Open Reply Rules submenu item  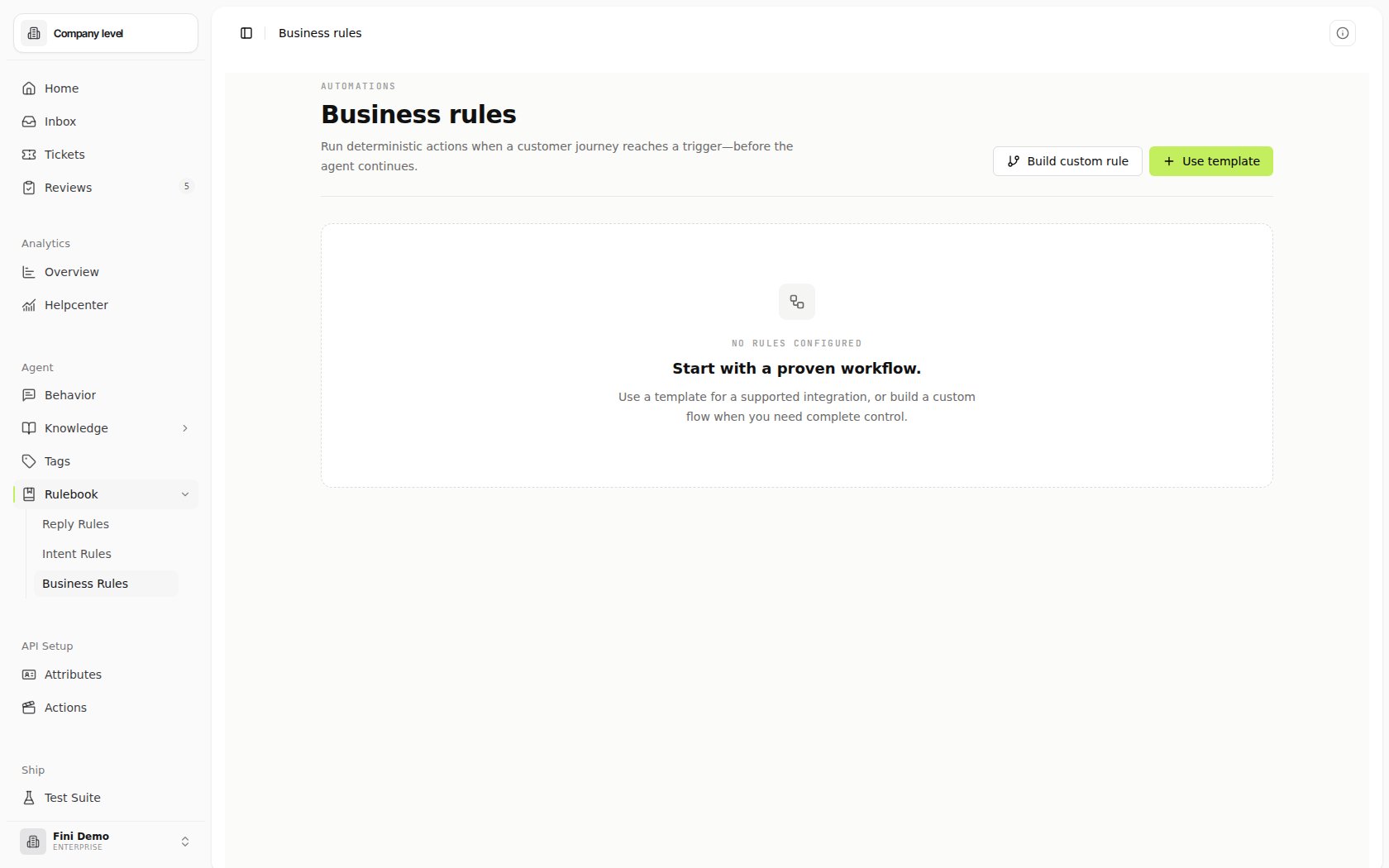pos(106,524)
